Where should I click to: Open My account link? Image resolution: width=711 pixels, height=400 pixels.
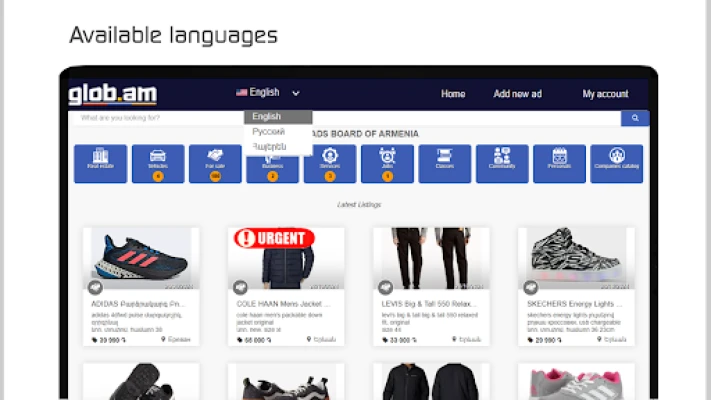pyautogui.click(x=605, y=94)
